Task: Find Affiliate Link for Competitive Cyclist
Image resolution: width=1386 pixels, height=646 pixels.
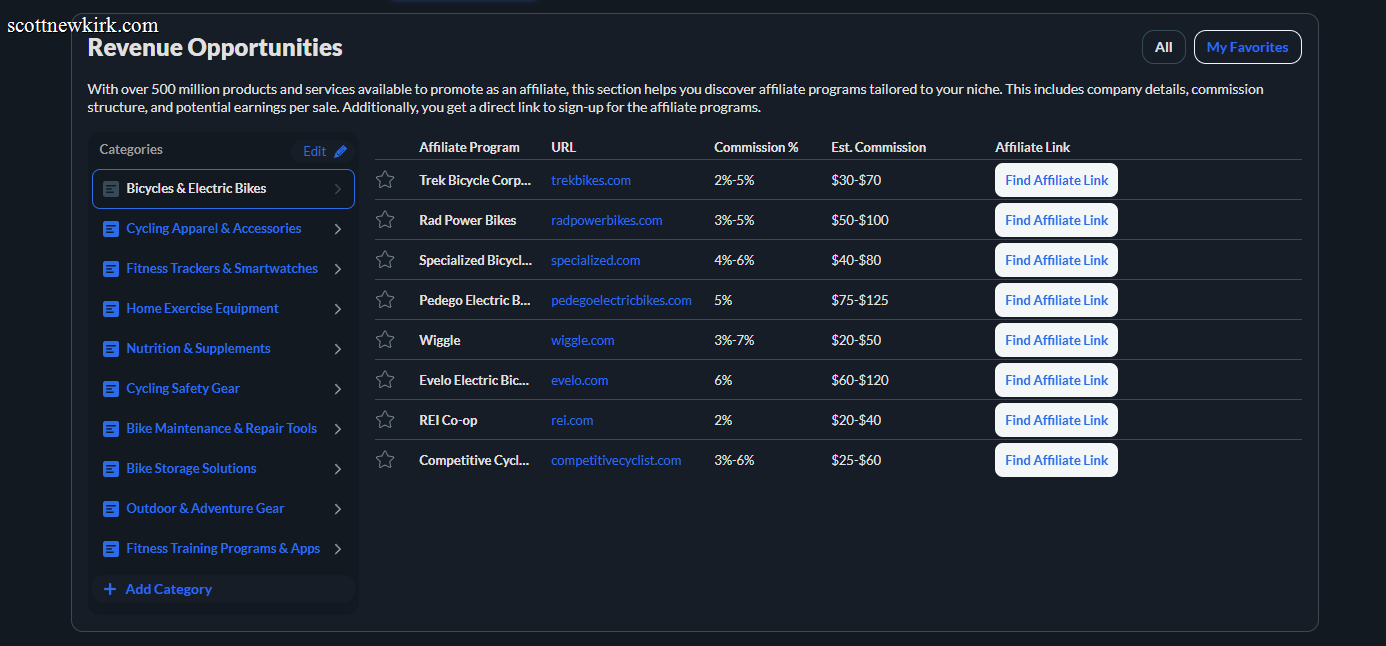Action: [x=1056, y=460]
